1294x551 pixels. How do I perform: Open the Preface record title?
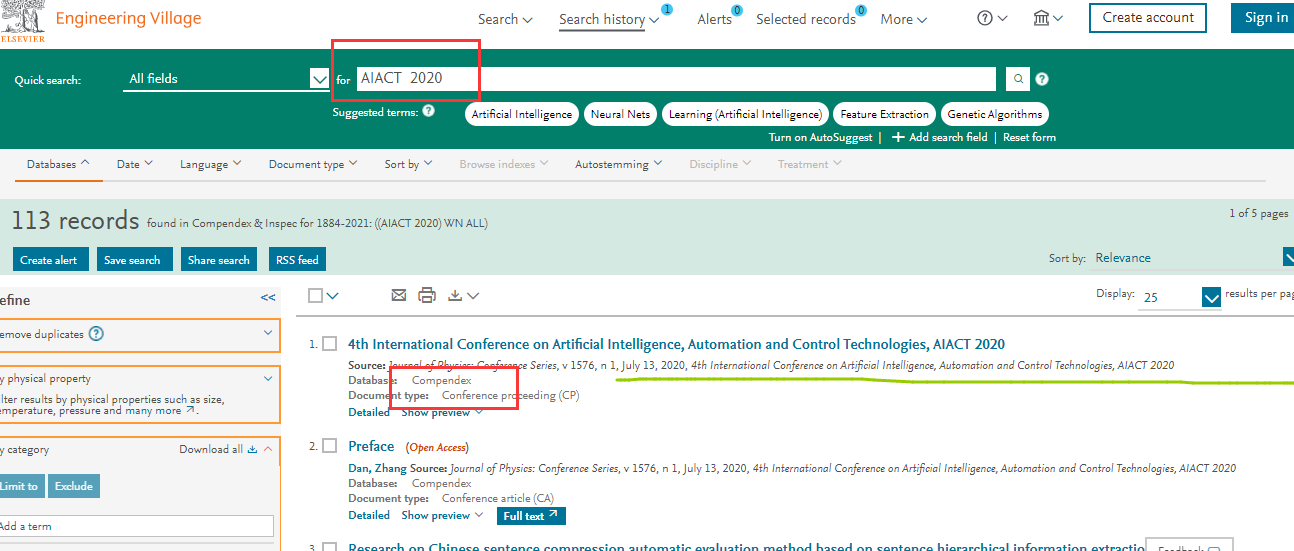371,446
